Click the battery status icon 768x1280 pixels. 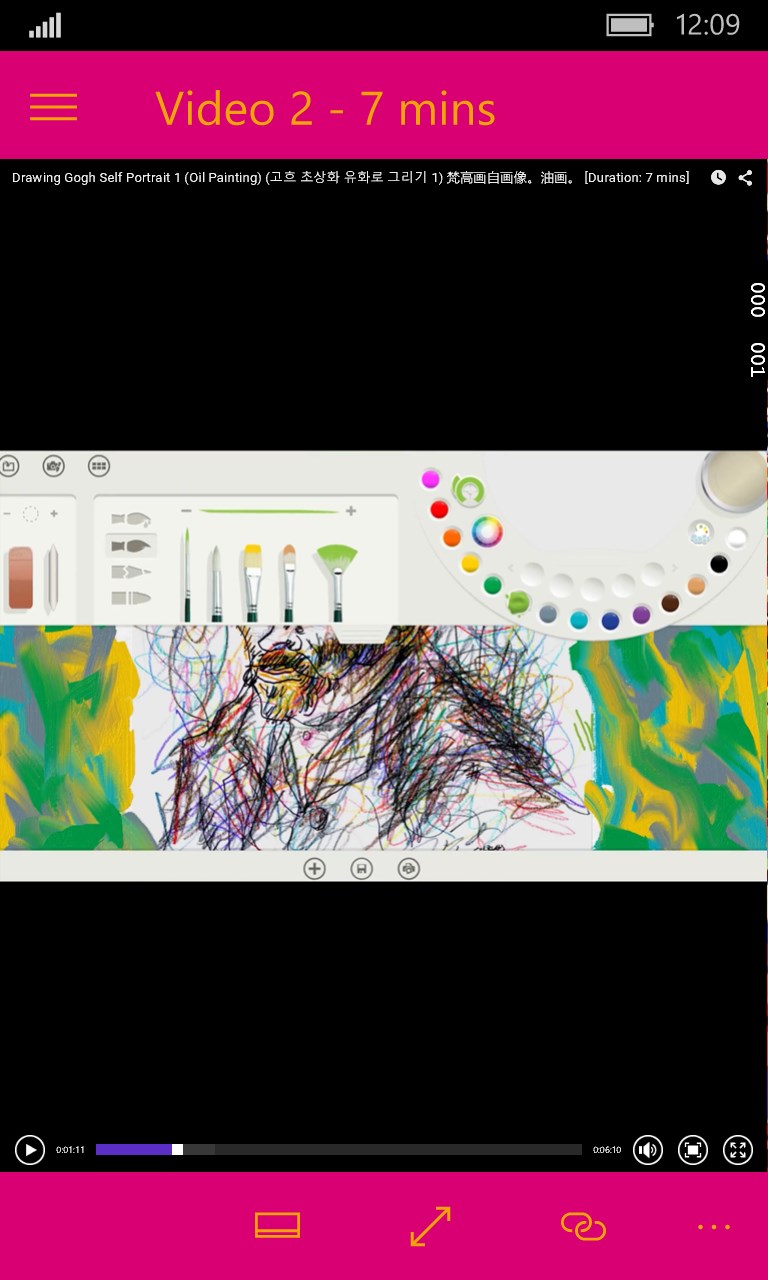630,25
